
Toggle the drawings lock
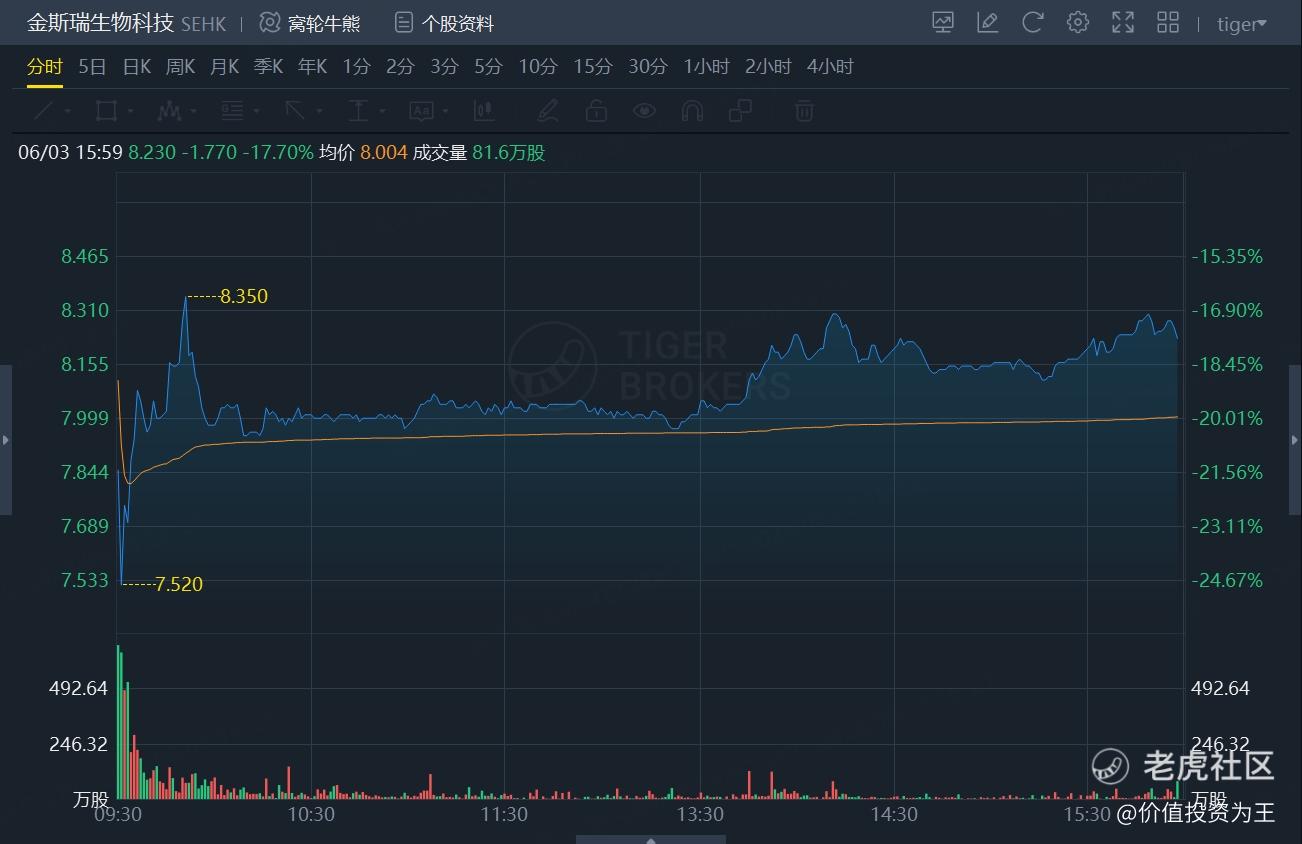pyautogui.click(x=596, y=110)
